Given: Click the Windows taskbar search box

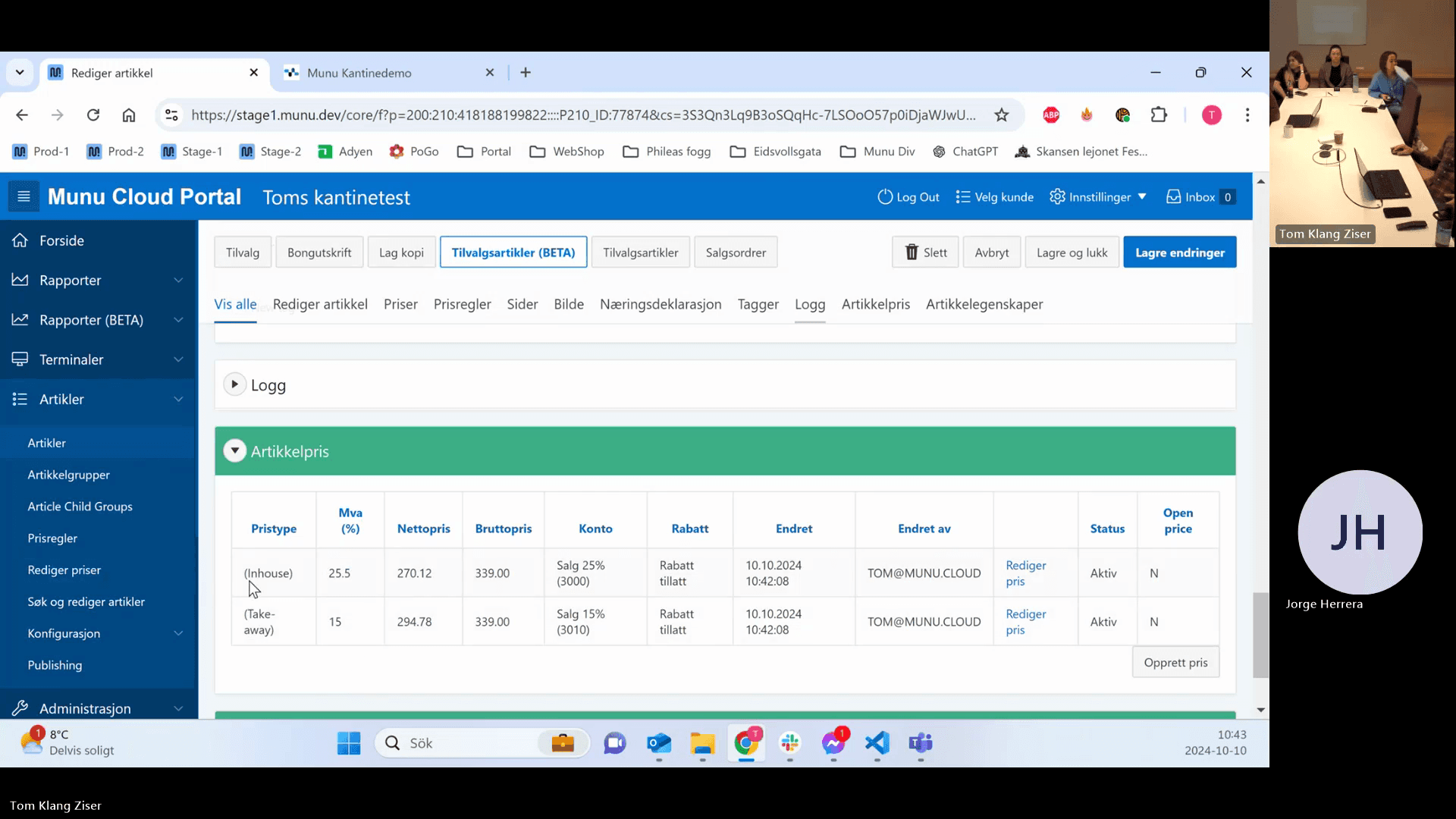Looking at the screenshot, I should [482, 743].
